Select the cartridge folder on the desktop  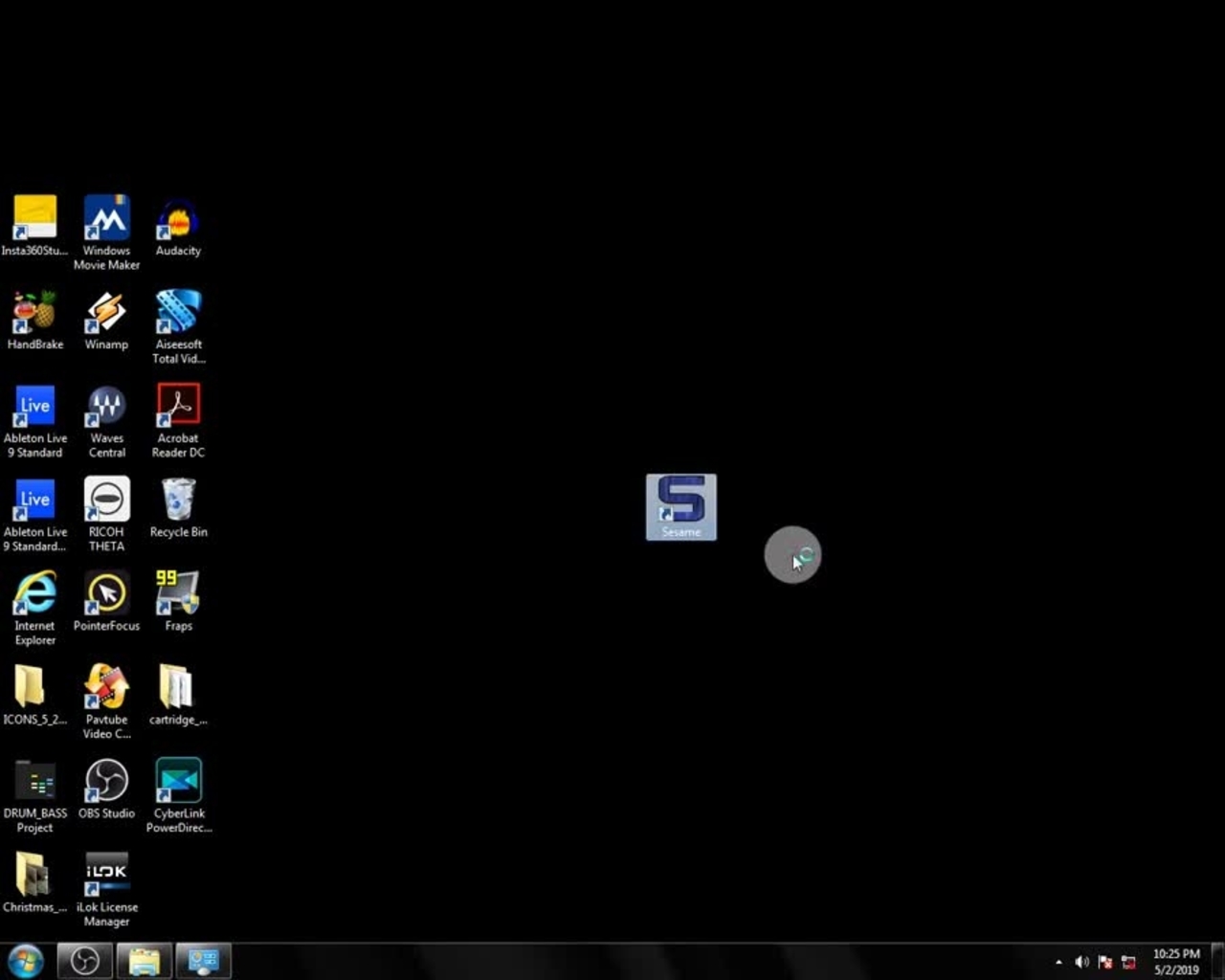pos(178,695)
